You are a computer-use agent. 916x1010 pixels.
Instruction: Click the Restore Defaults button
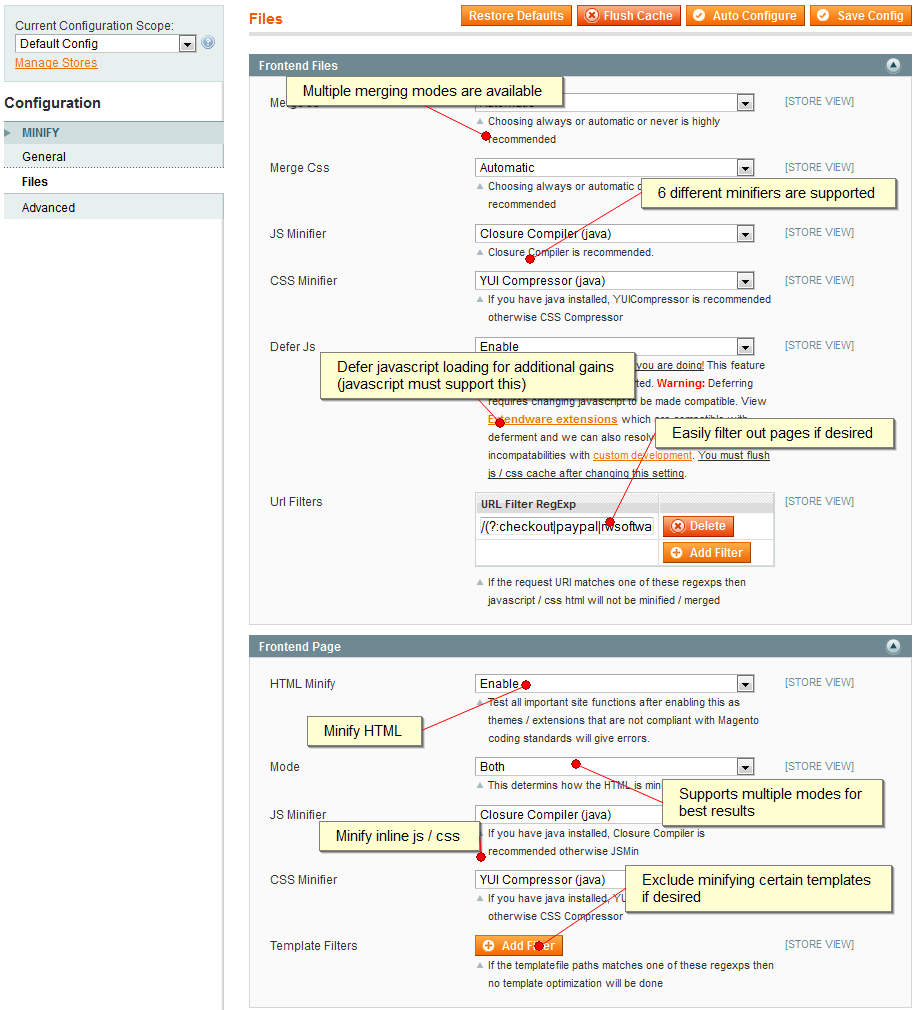[517, 16]
